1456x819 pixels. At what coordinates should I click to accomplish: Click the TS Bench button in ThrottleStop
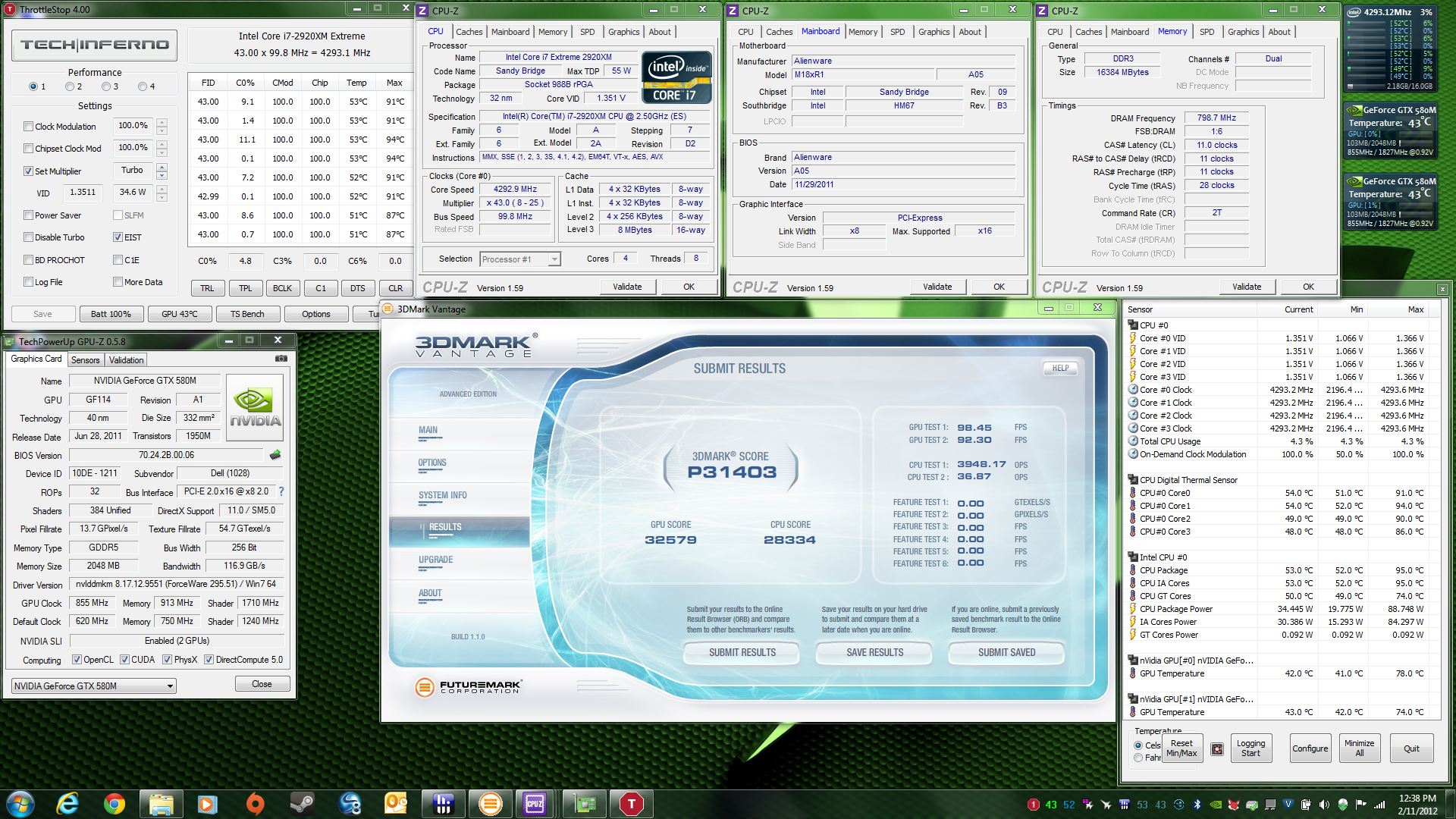(247, 314)
